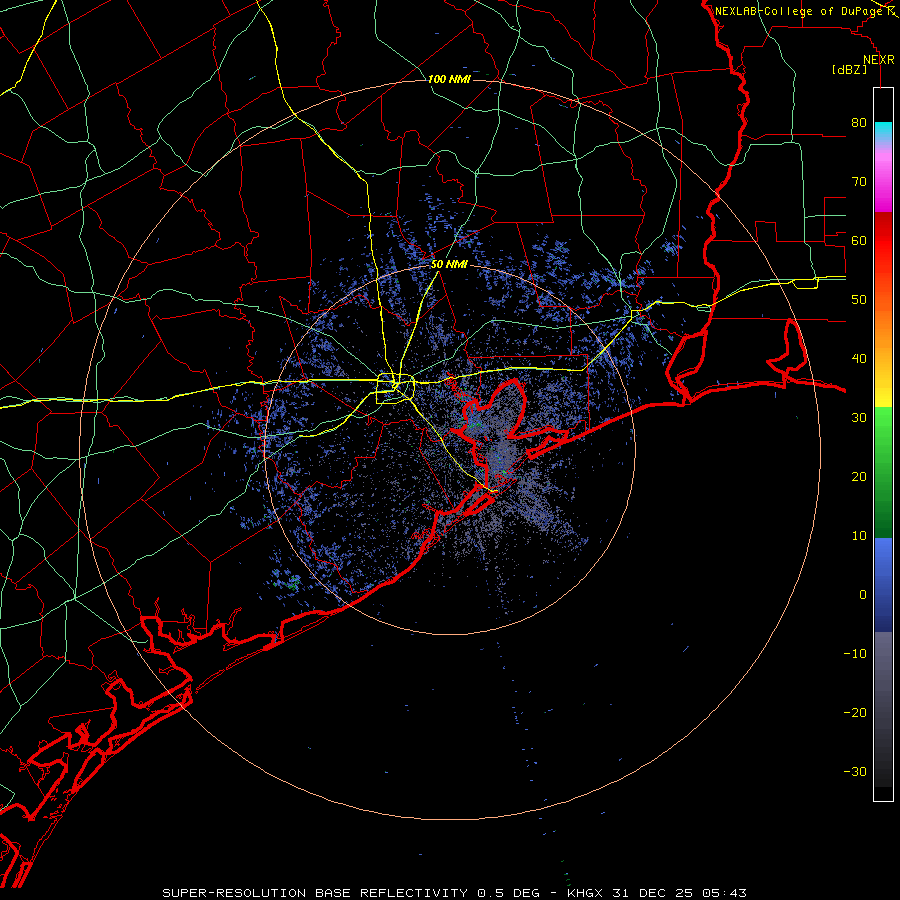Click the 'SUPER-RESOLUTION BASE REFLECTIVITY 0.5 DEG' caption
900x900 pixels.
[351, 893]
